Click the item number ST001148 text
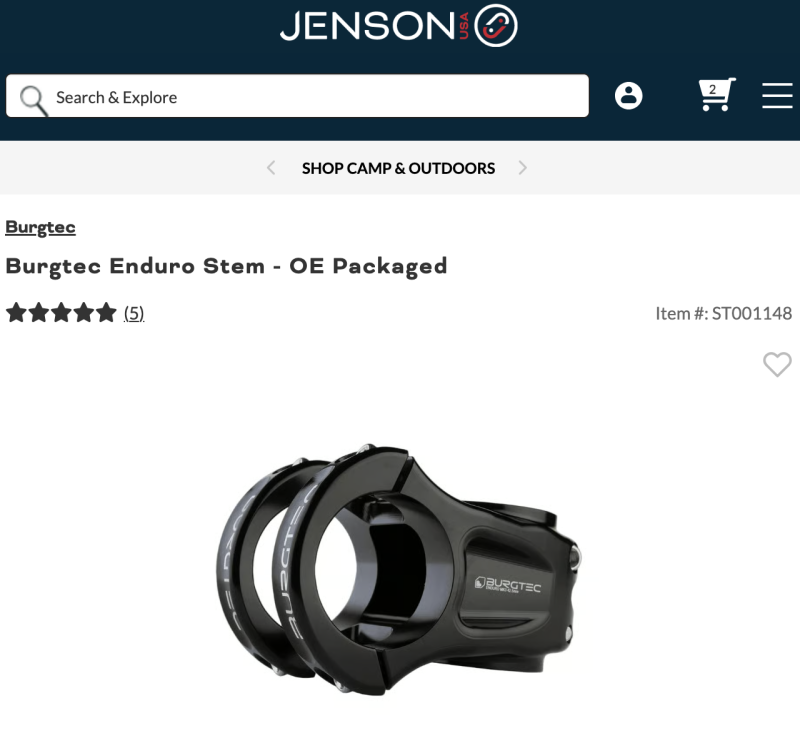Image resolution: width=800 pixels, height=743 pixels. pos(723,313)
